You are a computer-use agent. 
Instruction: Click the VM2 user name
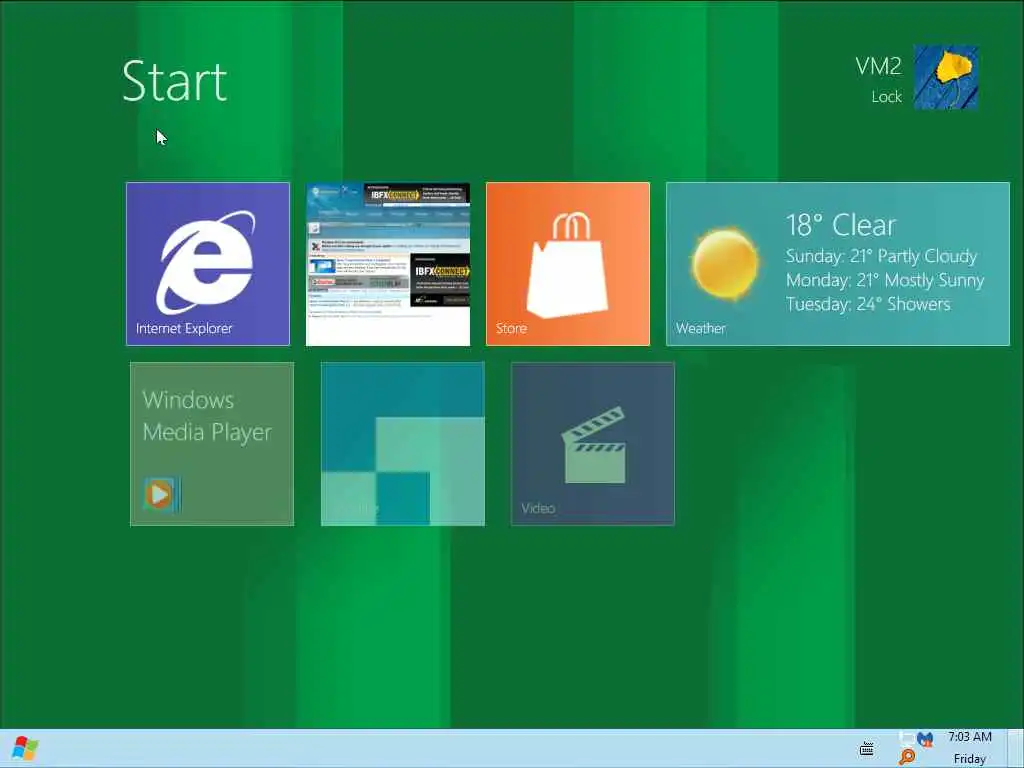878,66
